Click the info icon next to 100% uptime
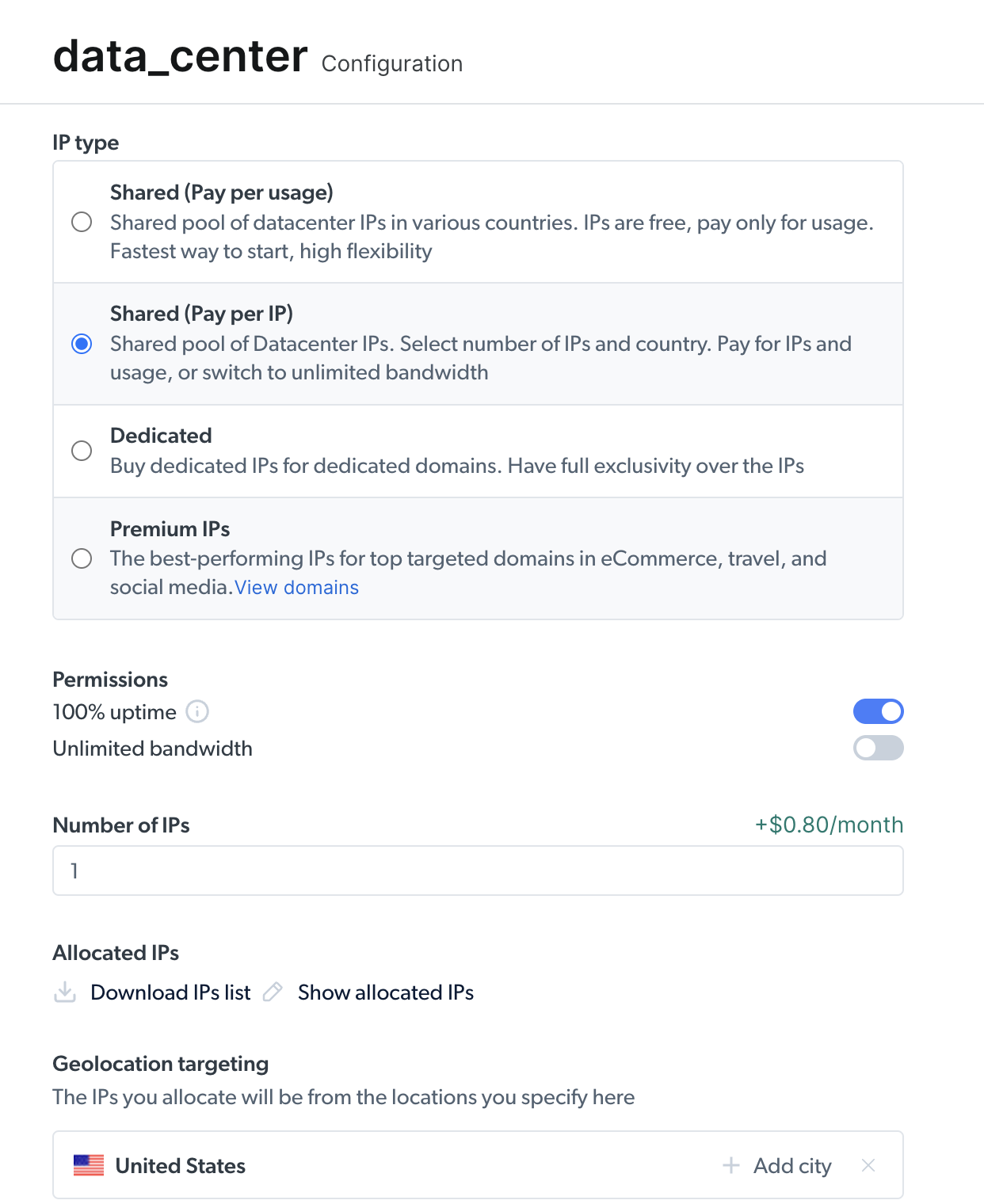The width and height of the screenshot is (984, 1204). coord(197,712)
